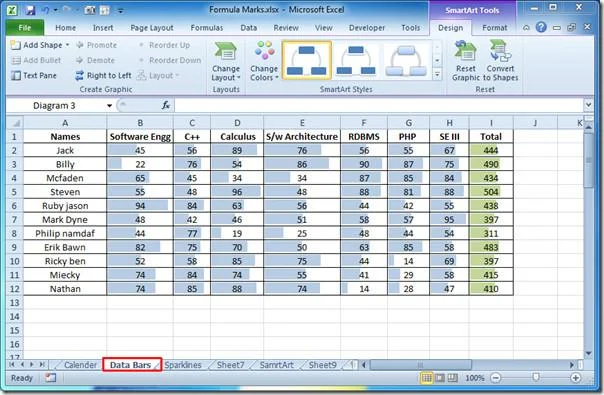Toggle the Text Pane
Screen dimensions: 604x395
click(34, 76)
